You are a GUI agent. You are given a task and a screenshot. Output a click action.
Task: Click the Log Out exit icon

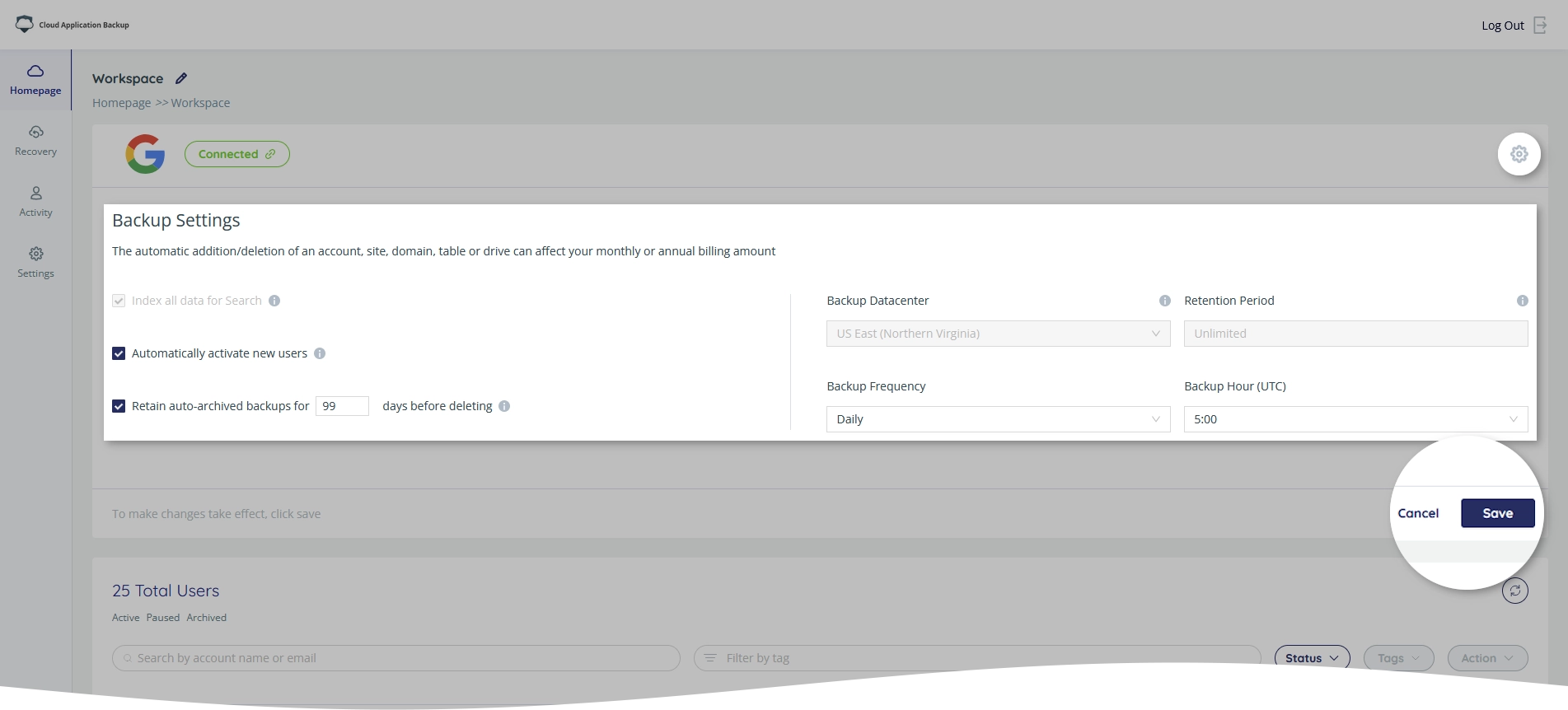click(1540, 26)
